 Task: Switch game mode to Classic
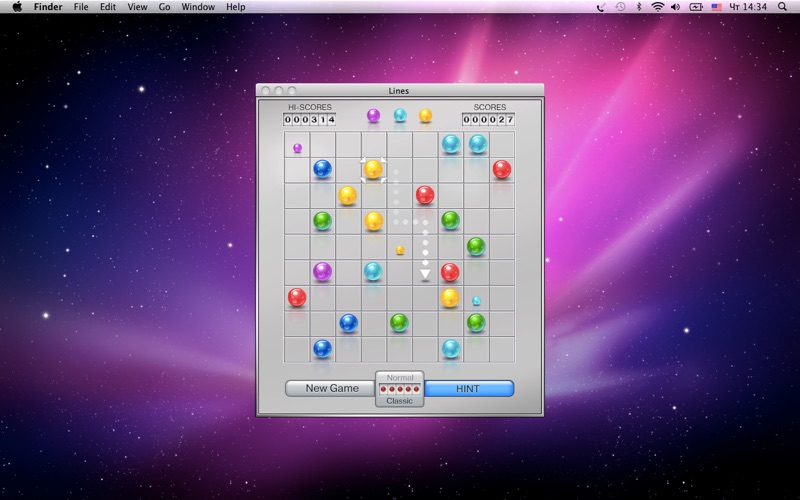pyautogui.click(x=399, y=401)
